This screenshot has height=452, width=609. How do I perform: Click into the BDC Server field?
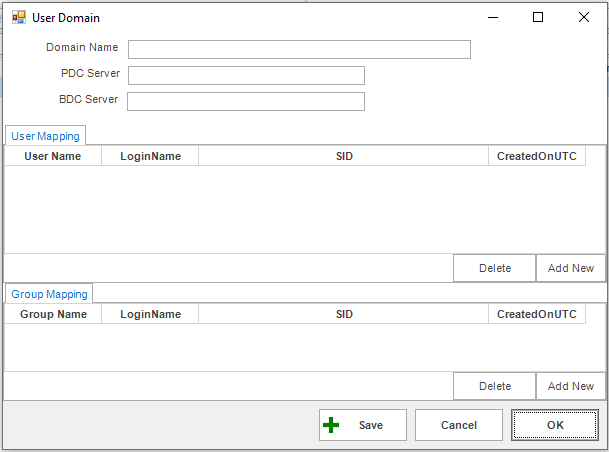coord(246,102)
